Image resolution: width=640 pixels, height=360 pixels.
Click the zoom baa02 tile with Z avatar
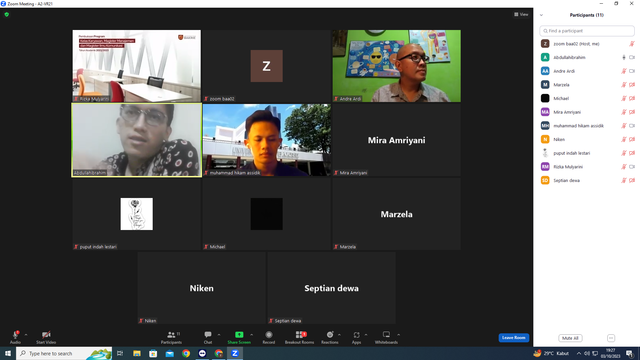tap(267, 66)
